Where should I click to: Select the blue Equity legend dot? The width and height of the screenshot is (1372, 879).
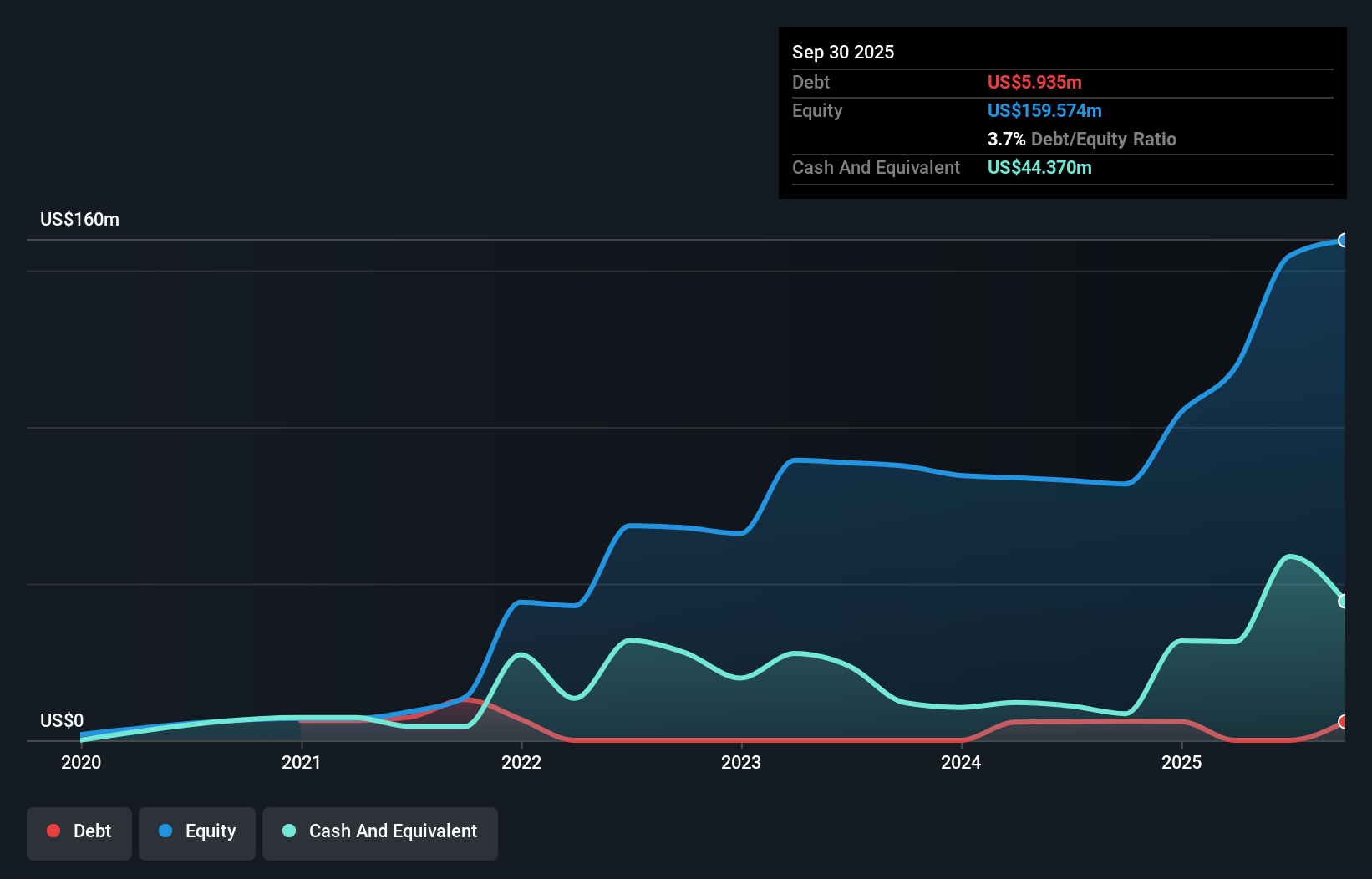[165, 831]
